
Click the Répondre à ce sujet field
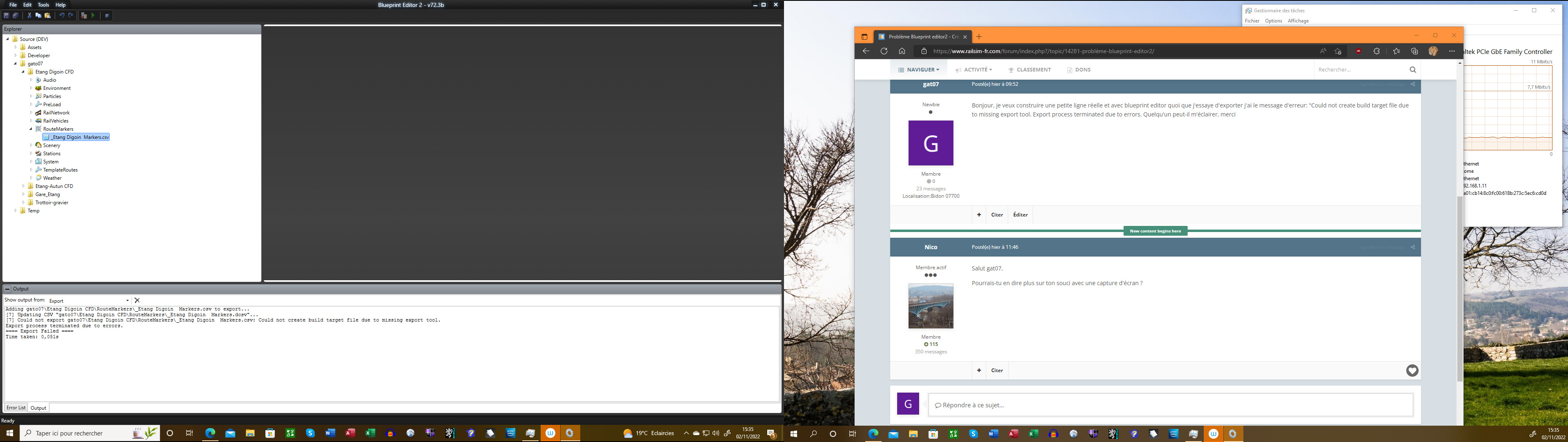tap(1170, 405)
